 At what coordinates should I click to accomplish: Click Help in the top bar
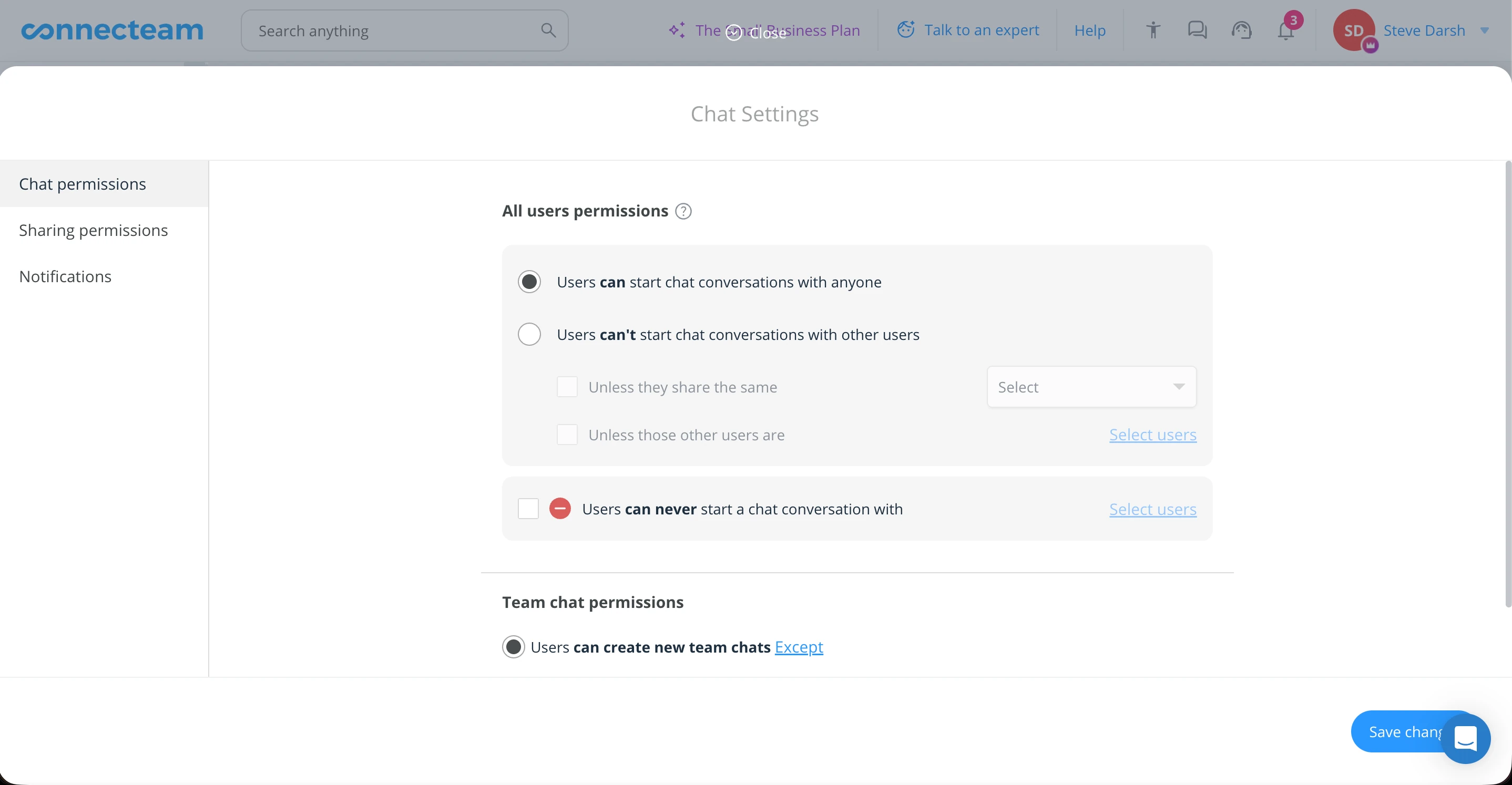click(x=1089, y=30)
